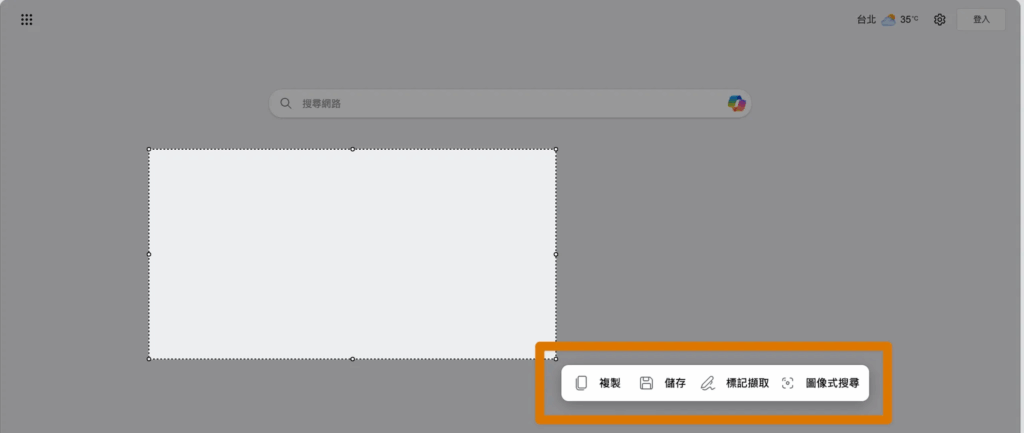This screenshot has width=1024, height=433.
Task: Open the apps grid launcher icon
Action: [x=27, y=20]
